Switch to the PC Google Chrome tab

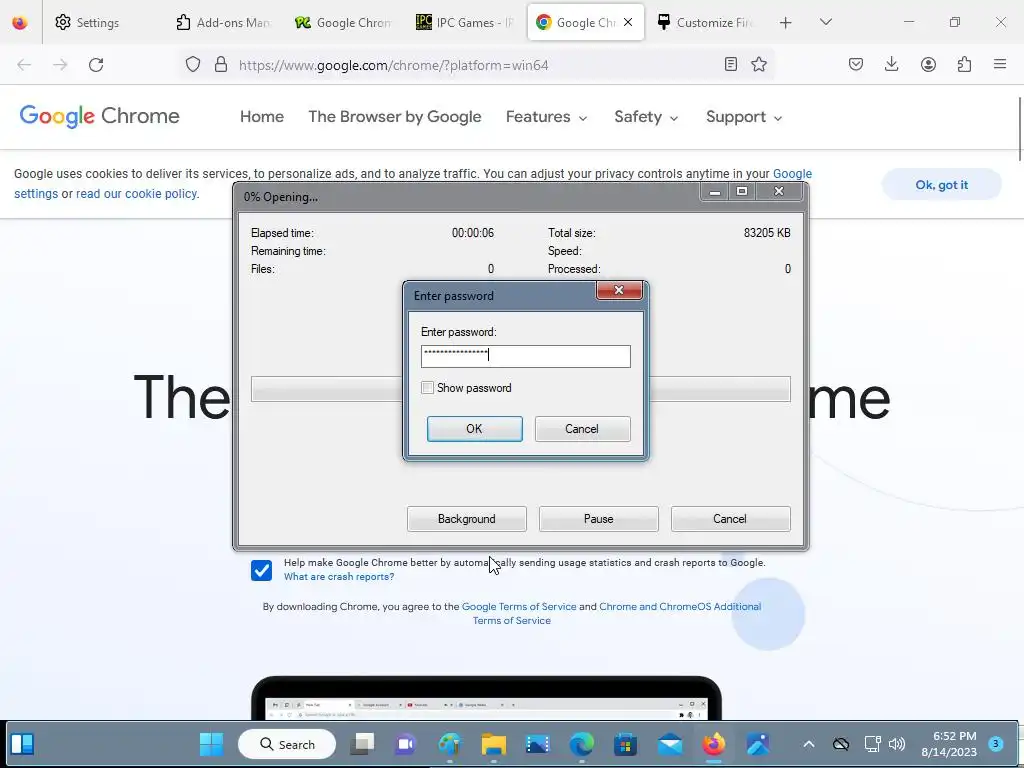(x=343, y=23)
